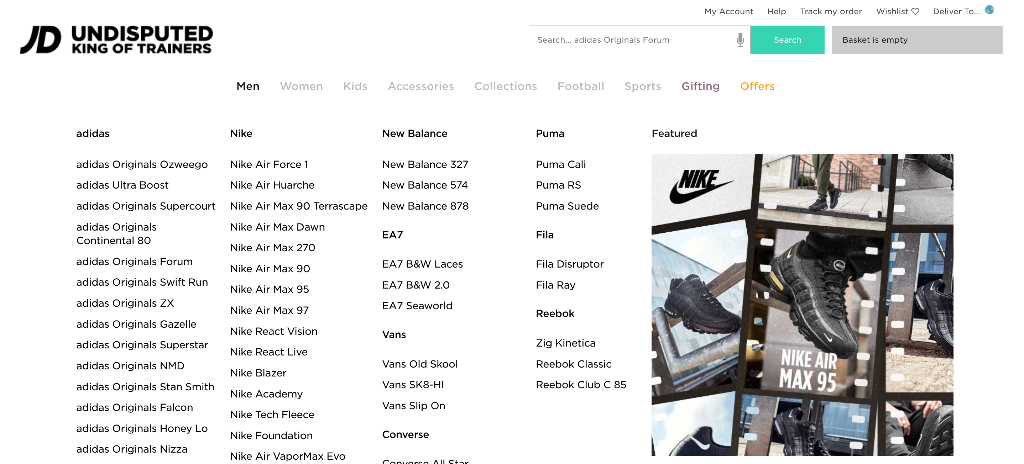Select the Women menu tab
The width and height of the screenshot is (1024, 464).
click(x=301, y=86)
